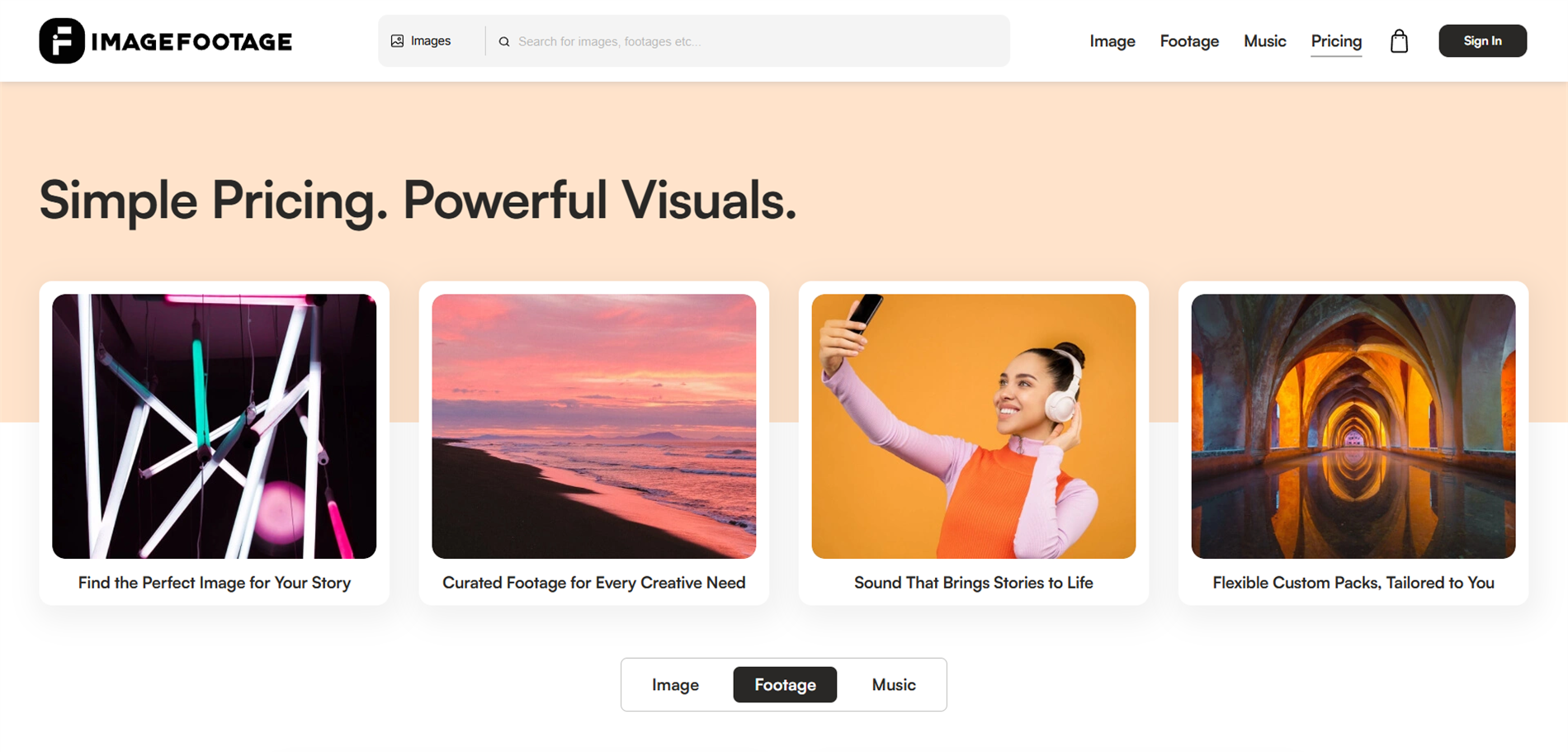Image resolution: width=1568 pixels, height=752 pixels.
Task: Click the Sign In button
Action: 1482,40
